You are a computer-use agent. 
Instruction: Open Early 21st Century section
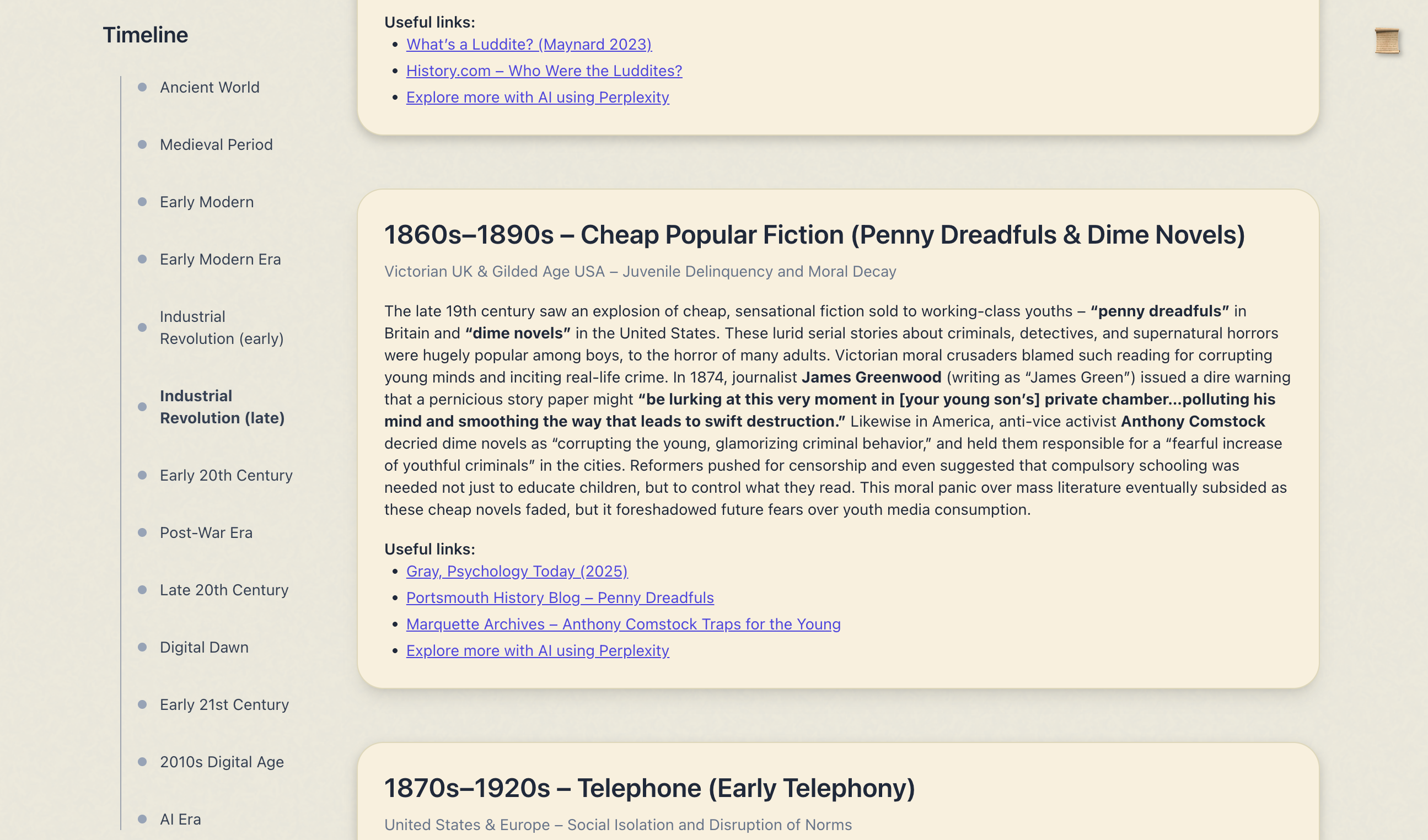[224, 704]
